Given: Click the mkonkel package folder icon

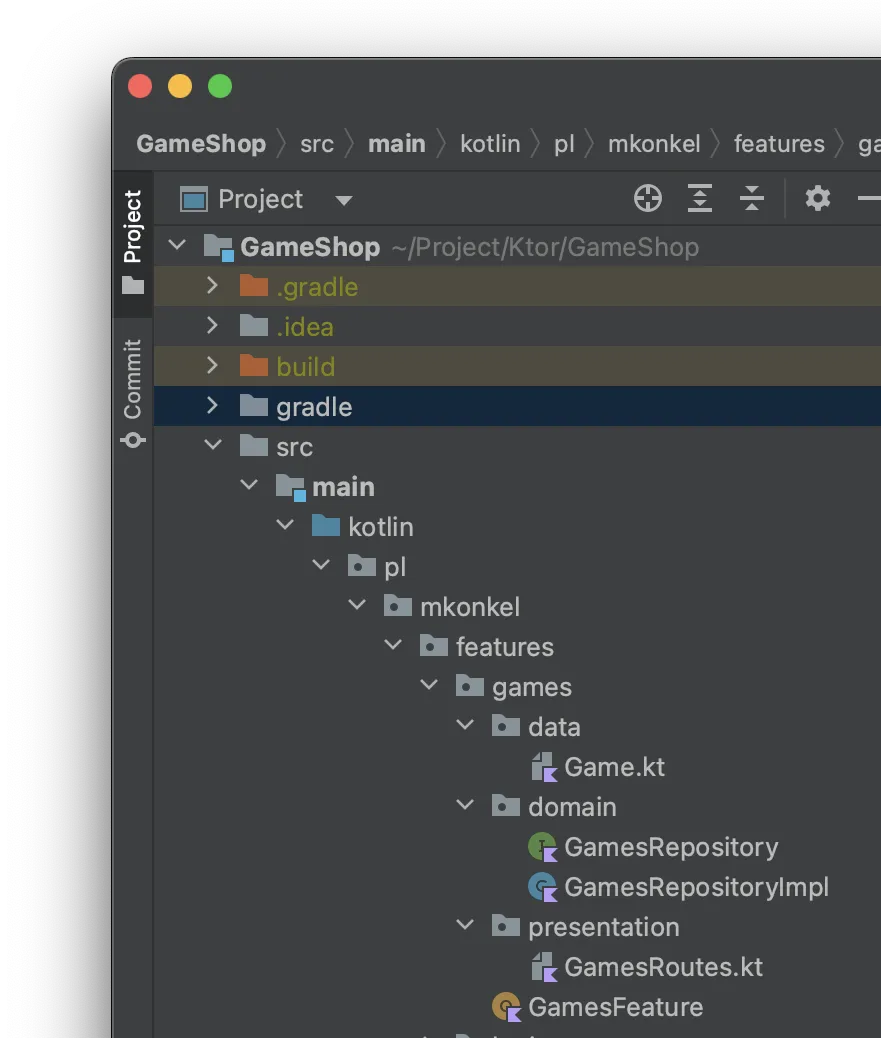Looking at the screenshot, I should (x=398, y=606).
